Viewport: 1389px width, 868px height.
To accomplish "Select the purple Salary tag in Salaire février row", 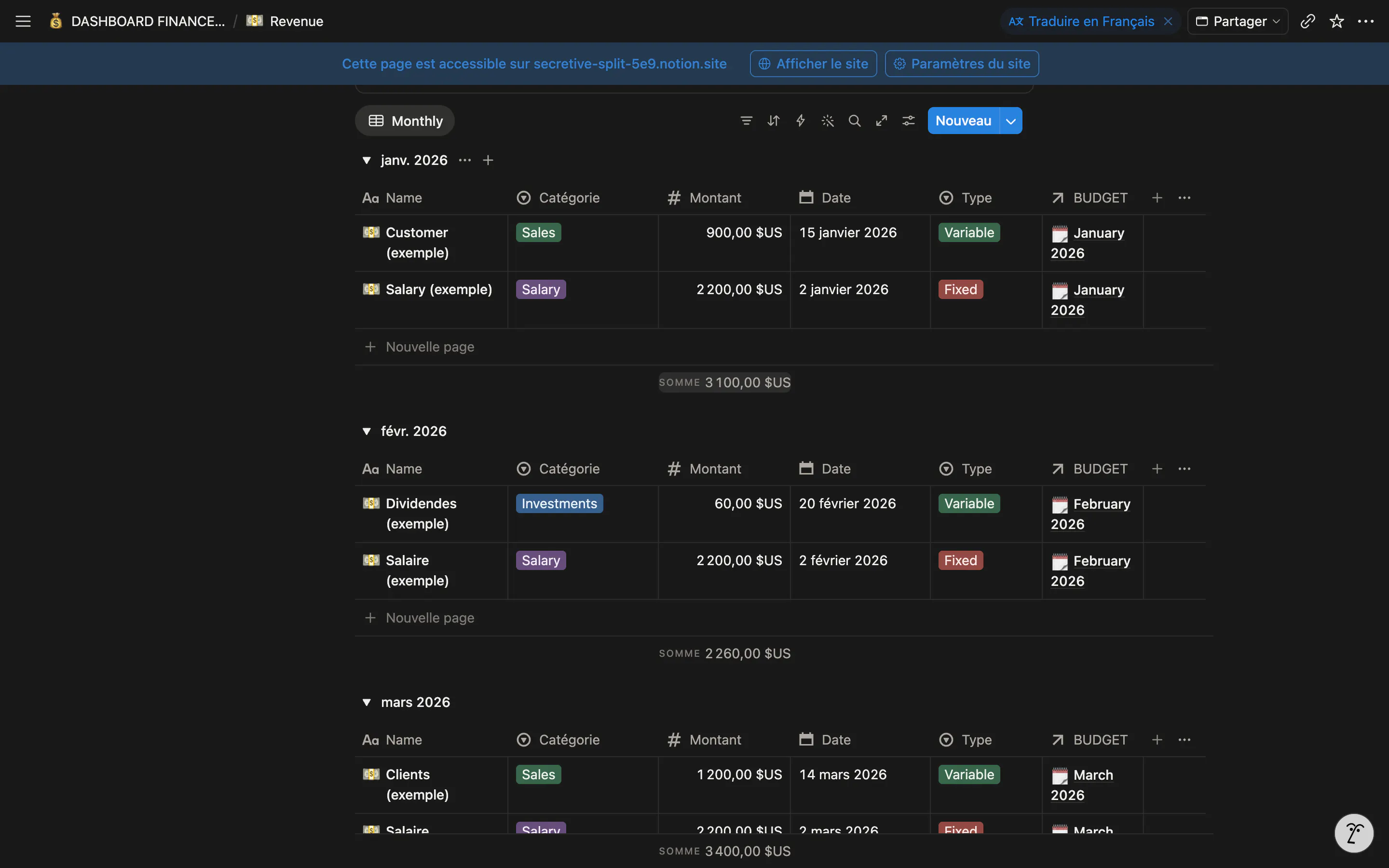I will pyautogui.click(x=541, y=560).
